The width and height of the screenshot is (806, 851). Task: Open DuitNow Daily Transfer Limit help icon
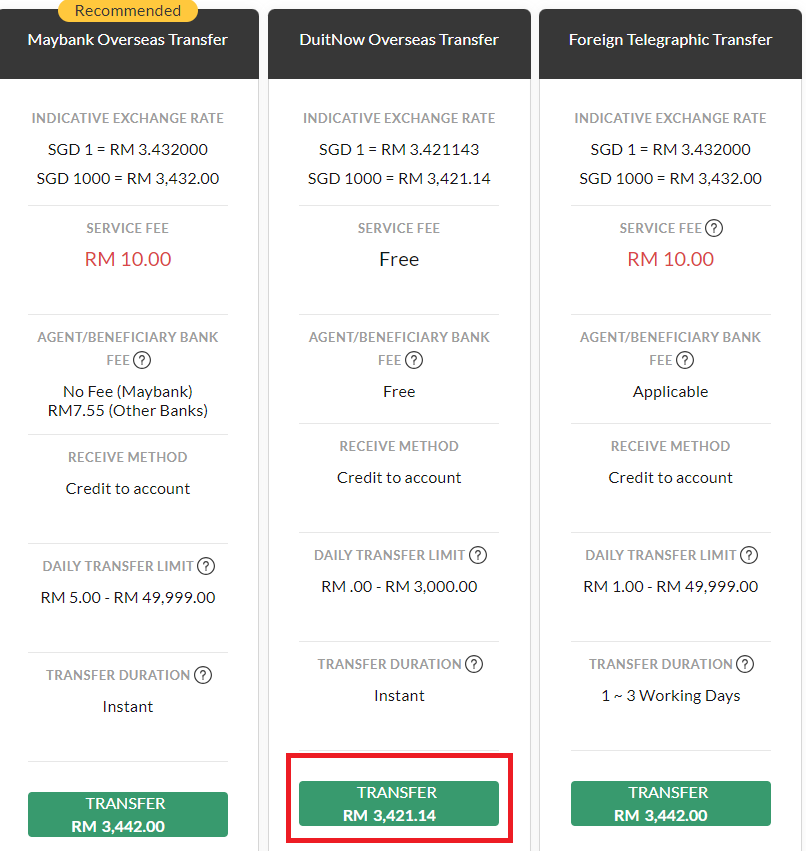tap(478, 555)
